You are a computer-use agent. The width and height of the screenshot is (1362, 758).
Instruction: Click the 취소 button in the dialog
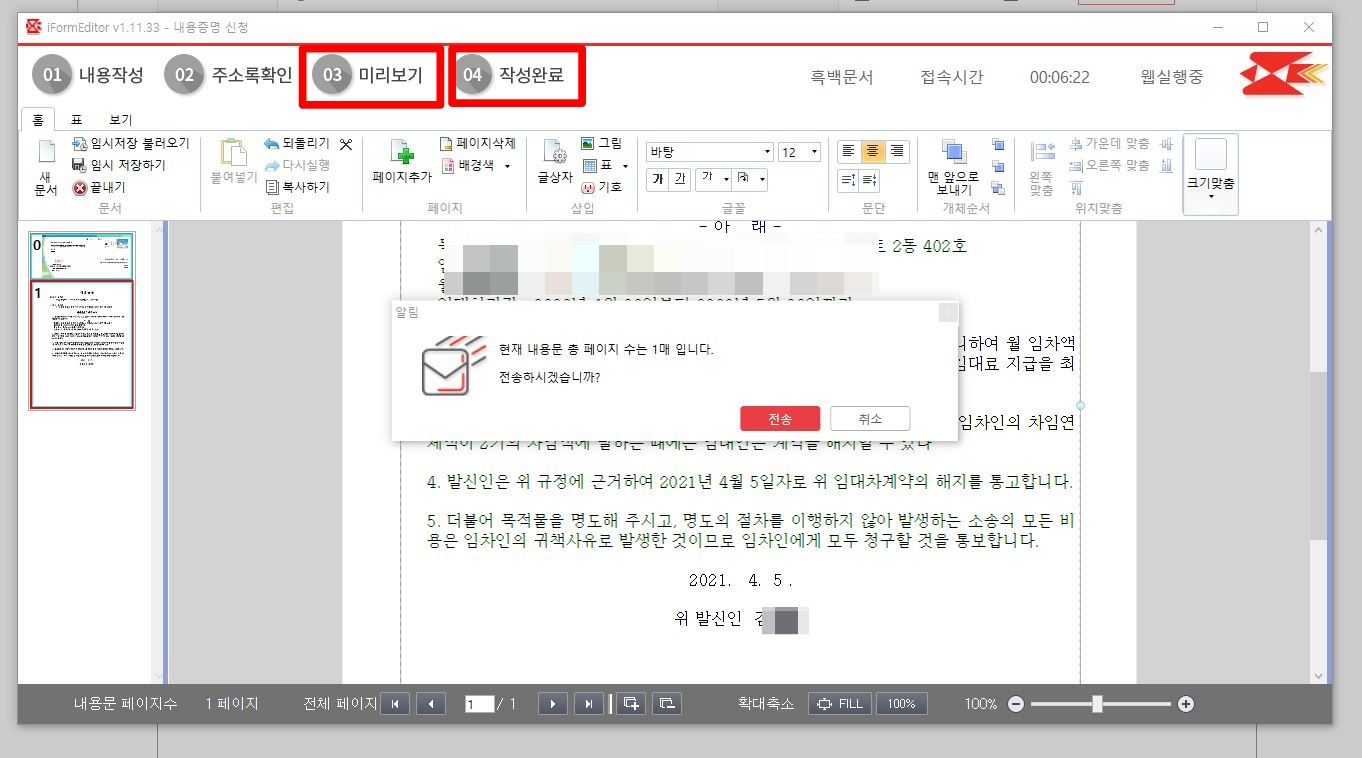[870, 418]
